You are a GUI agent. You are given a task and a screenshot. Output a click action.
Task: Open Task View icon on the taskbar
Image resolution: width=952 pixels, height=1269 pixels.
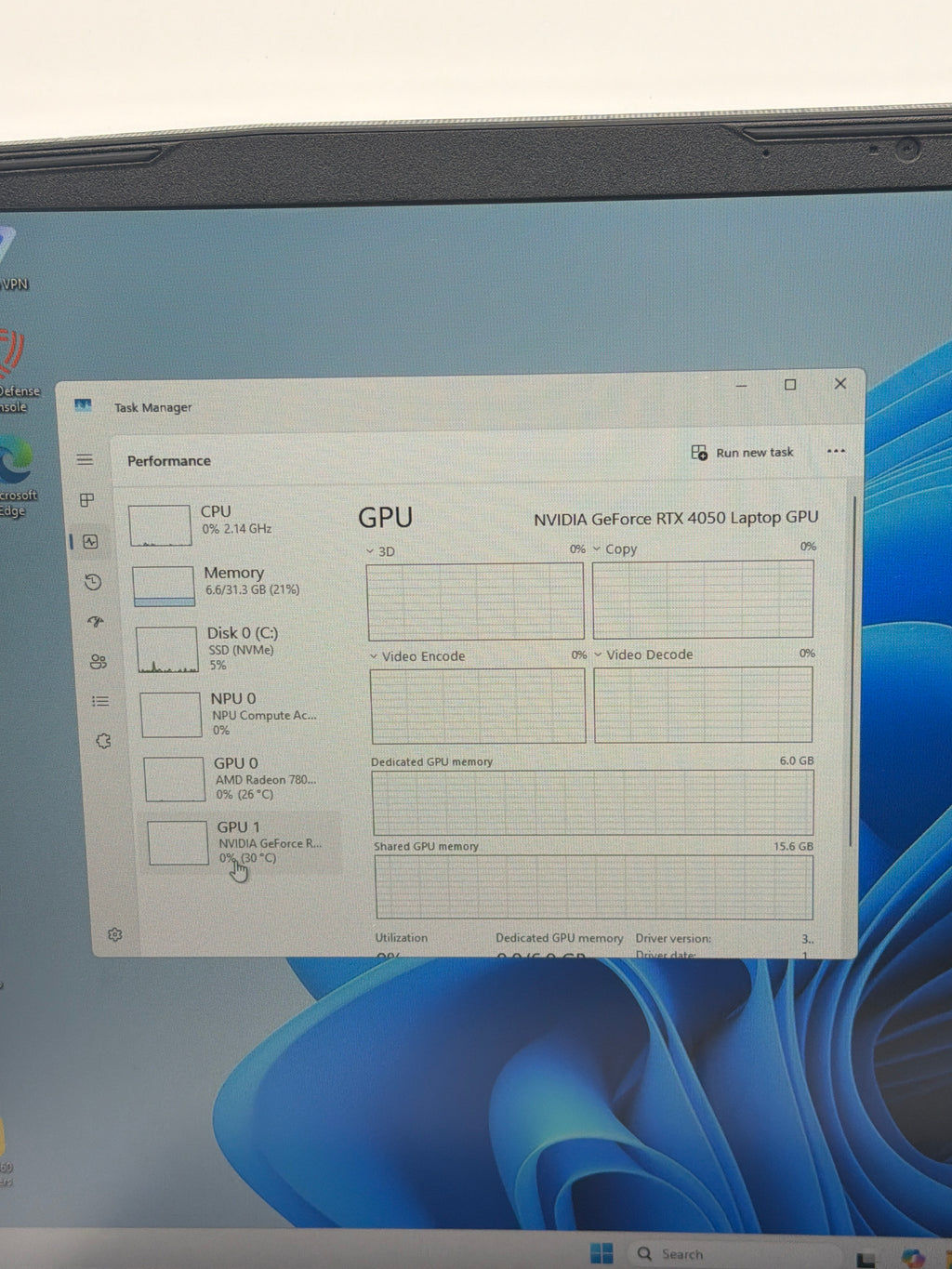[866, 1260]
